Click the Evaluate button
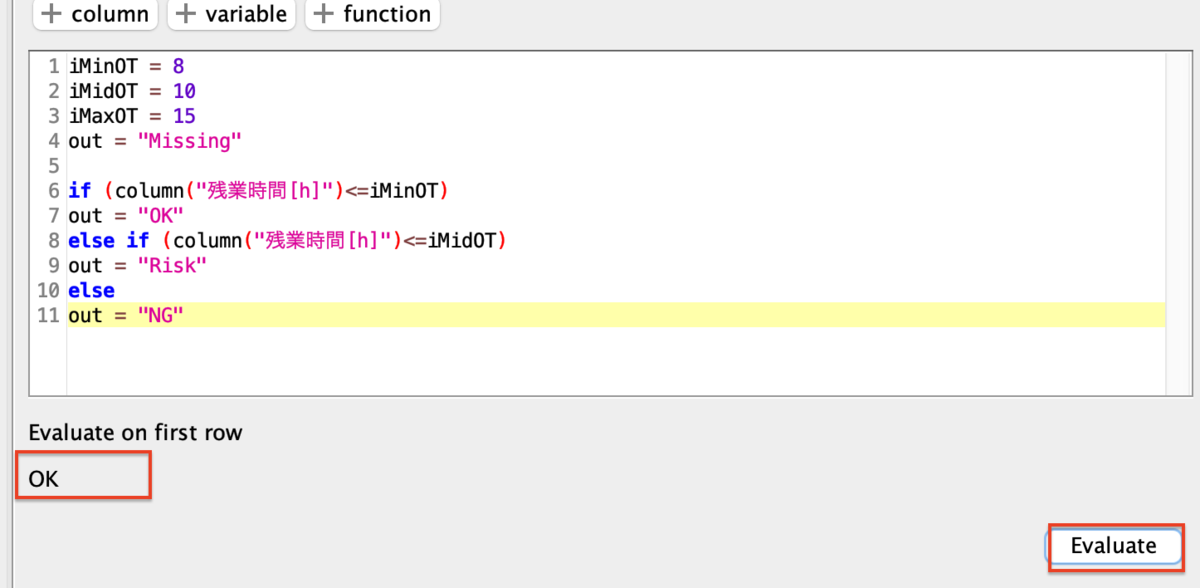The width and height of the screenshot is (1200, 588). [1113, 546]
